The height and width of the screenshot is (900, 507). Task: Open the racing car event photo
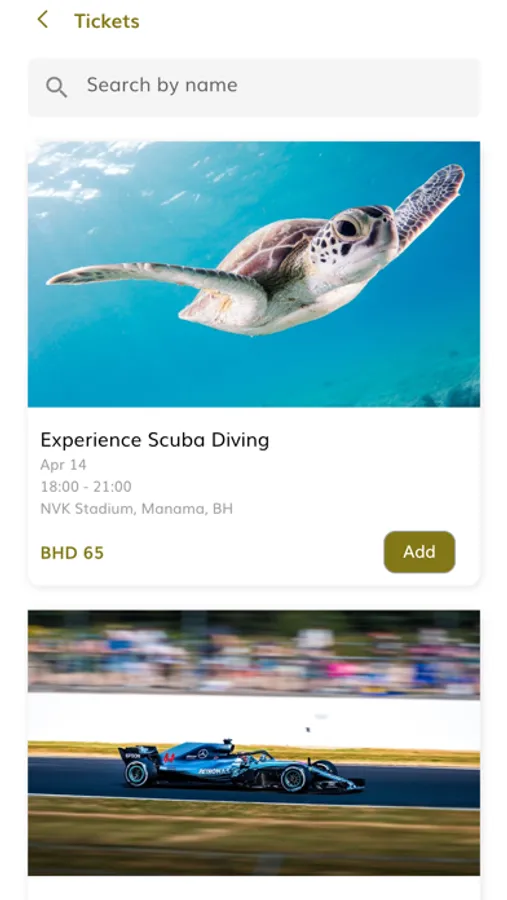coord(253,742)
